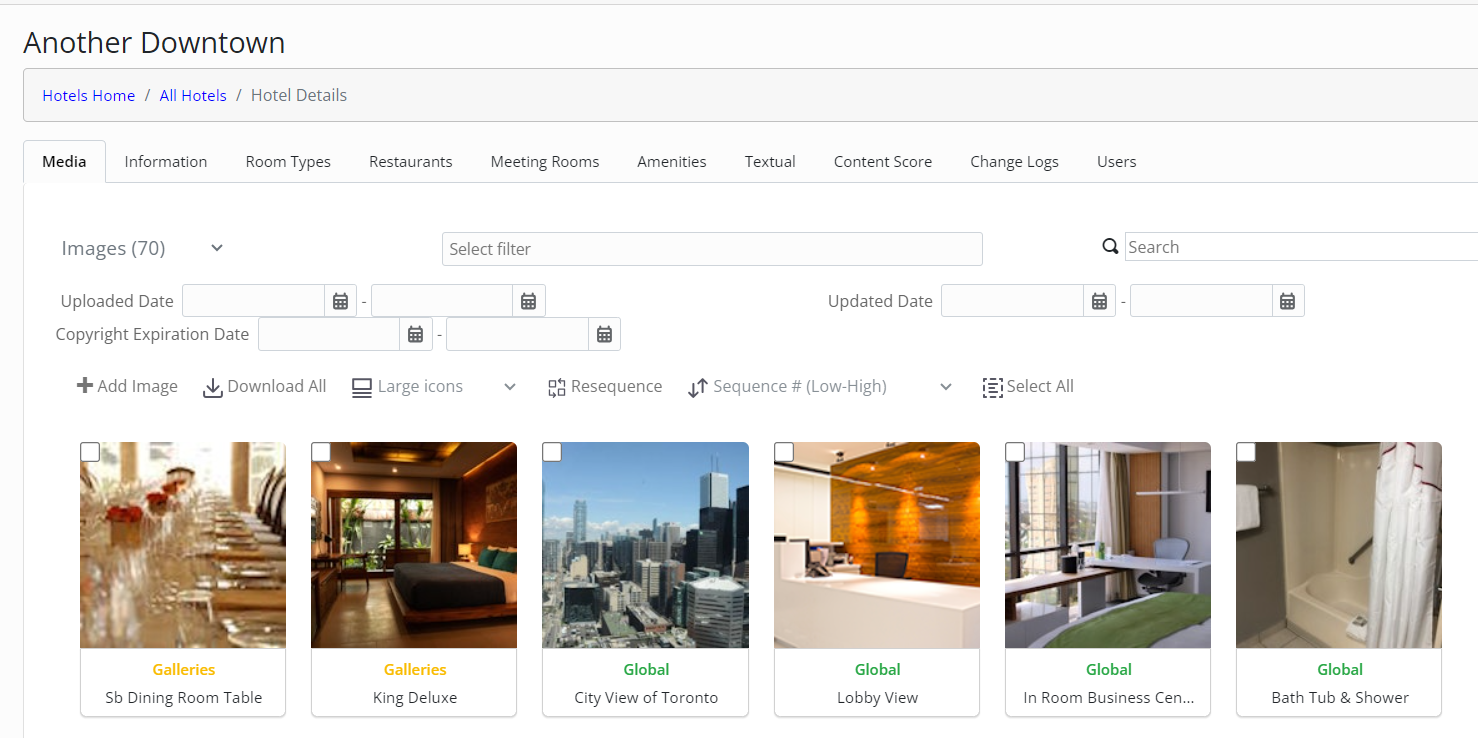Go to Hotels Home breadcrumb link

[x=89, y=95]
